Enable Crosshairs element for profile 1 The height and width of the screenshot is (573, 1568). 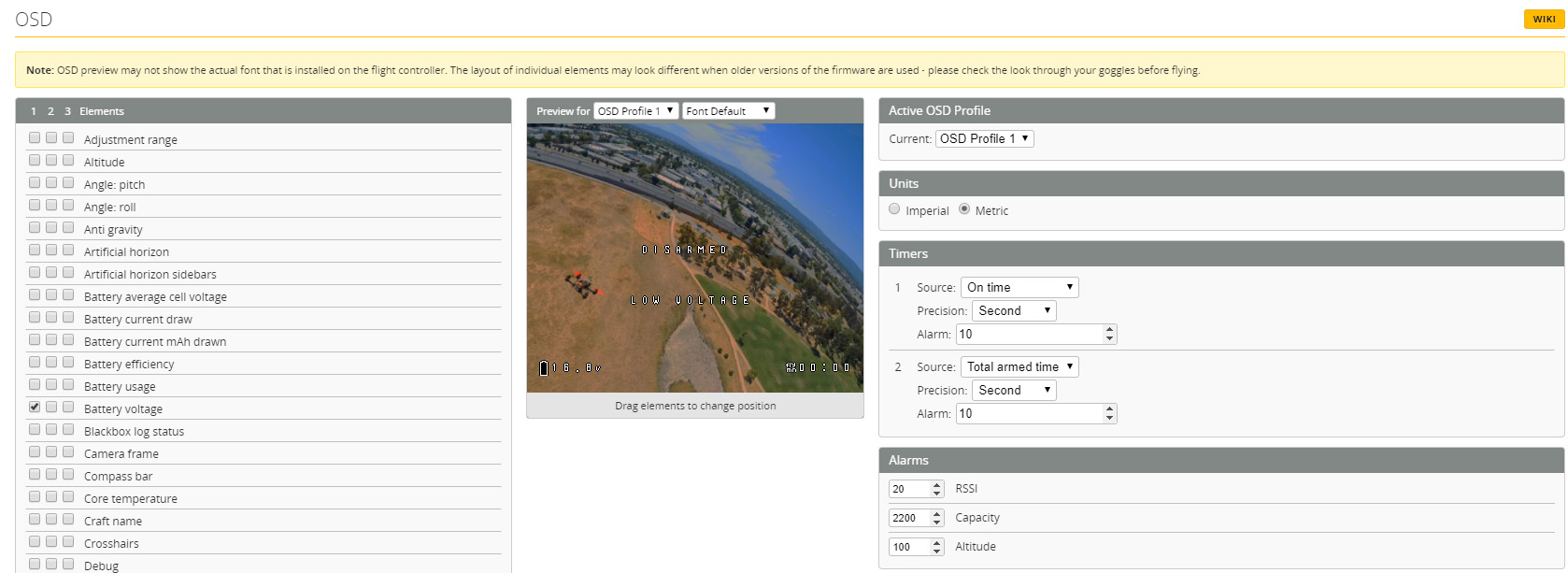(x=35, y=541)
